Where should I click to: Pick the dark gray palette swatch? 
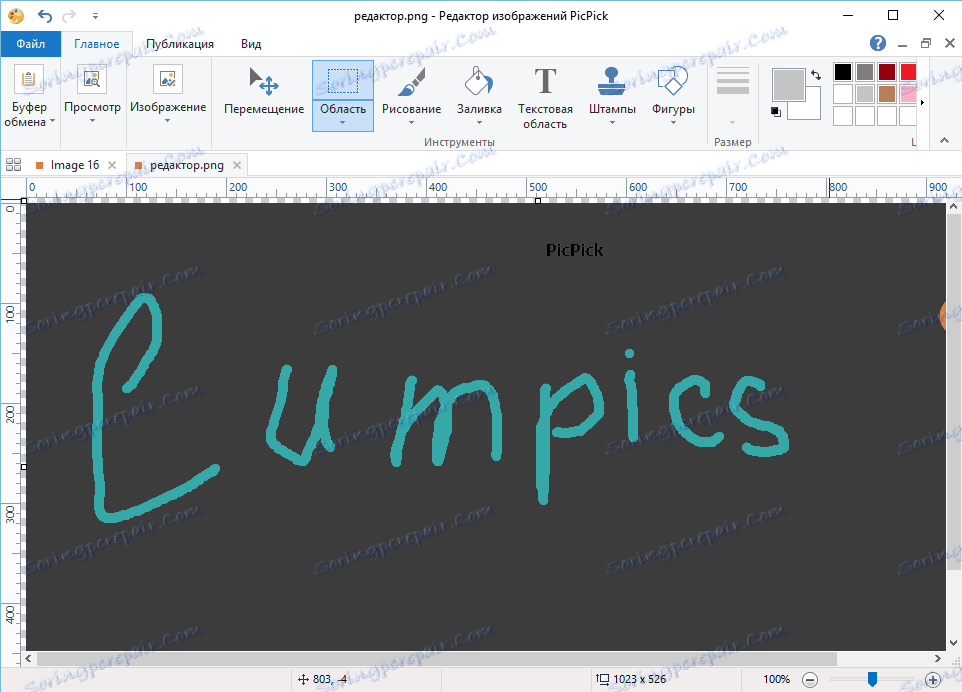tap(865, 72)
